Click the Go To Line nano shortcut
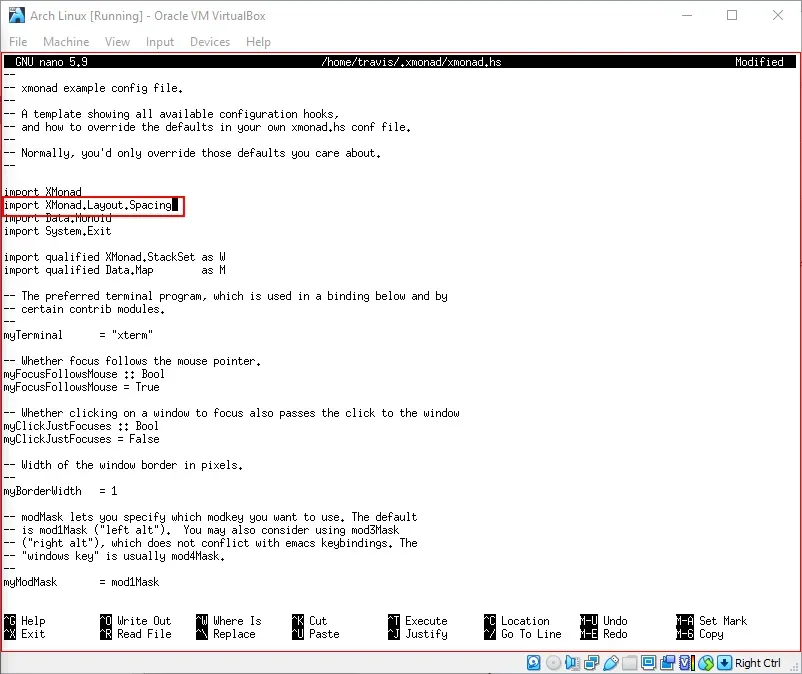This screenshot has width=802, height=674. [530, 632]
